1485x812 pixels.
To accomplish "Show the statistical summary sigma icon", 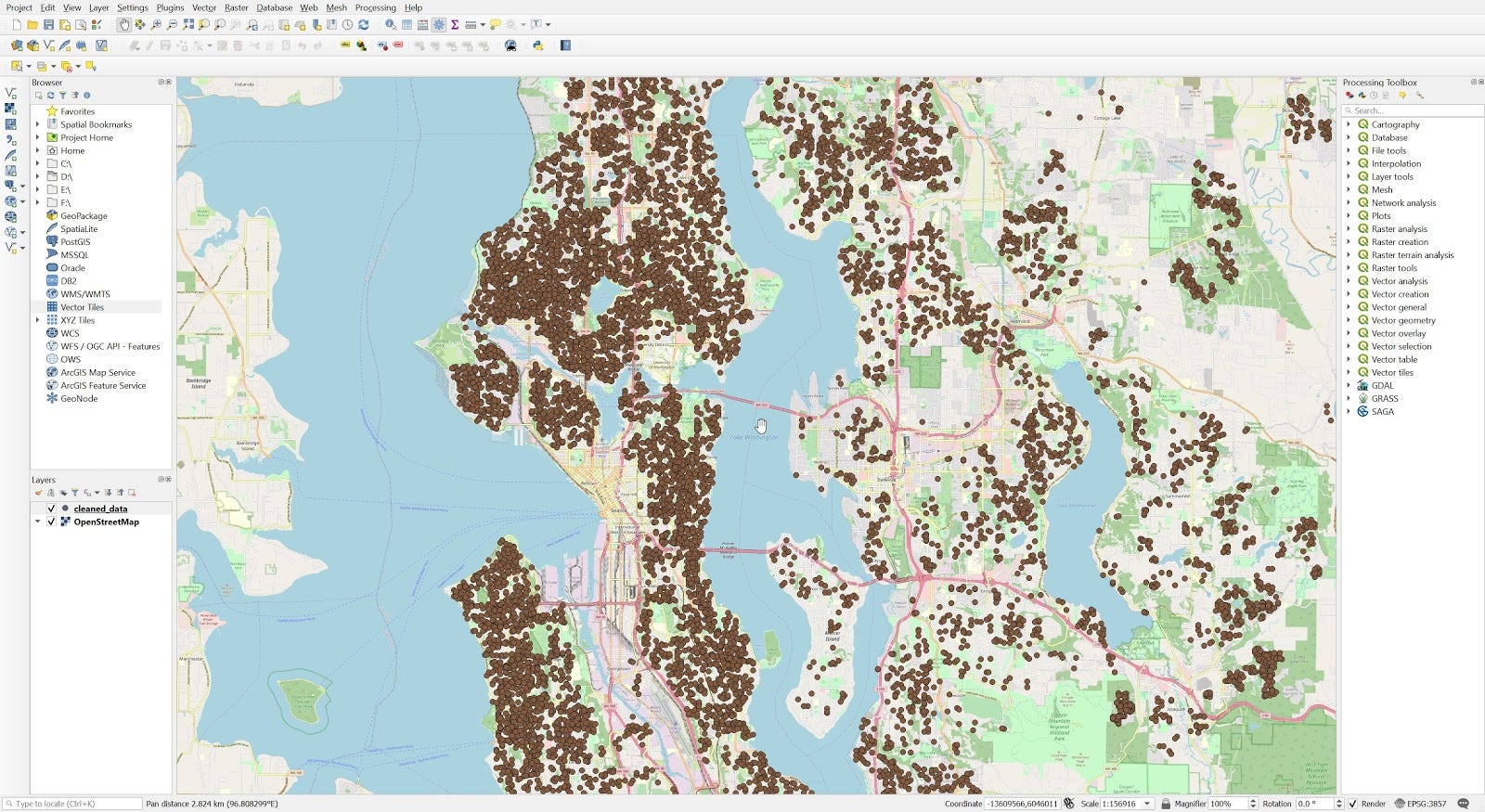I will click(x=455, y=25).
